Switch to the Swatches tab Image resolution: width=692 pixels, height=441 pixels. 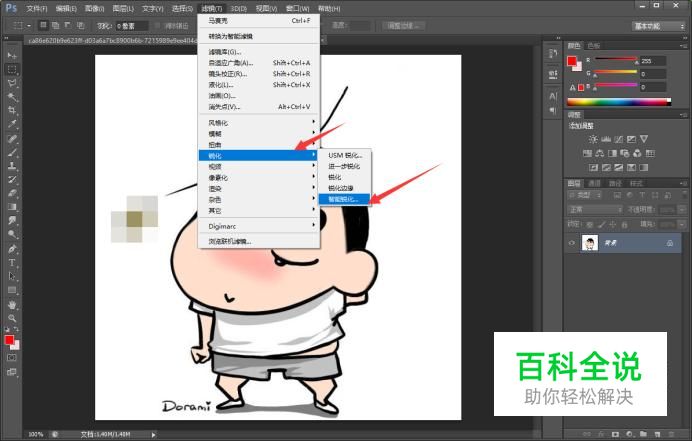tap(594, 46)
